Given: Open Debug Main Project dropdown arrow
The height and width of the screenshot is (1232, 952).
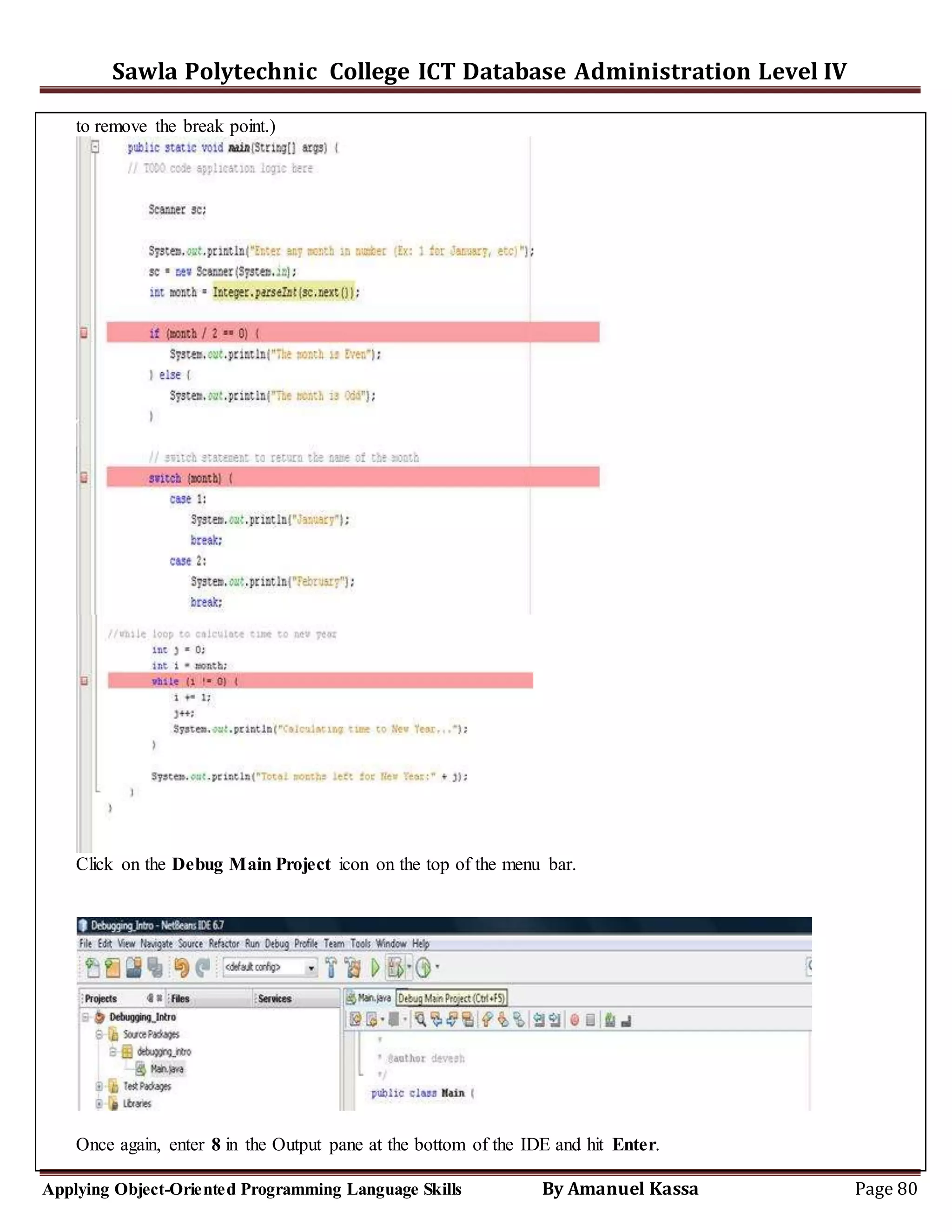Looking at the screenshot, I should pyautogui.click(x=409, y=967).
